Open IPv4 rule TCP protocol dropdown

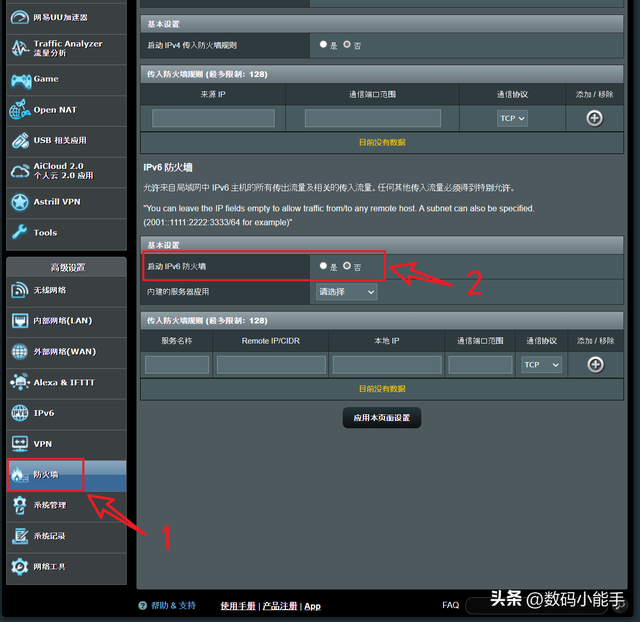[x=512, y=118]
